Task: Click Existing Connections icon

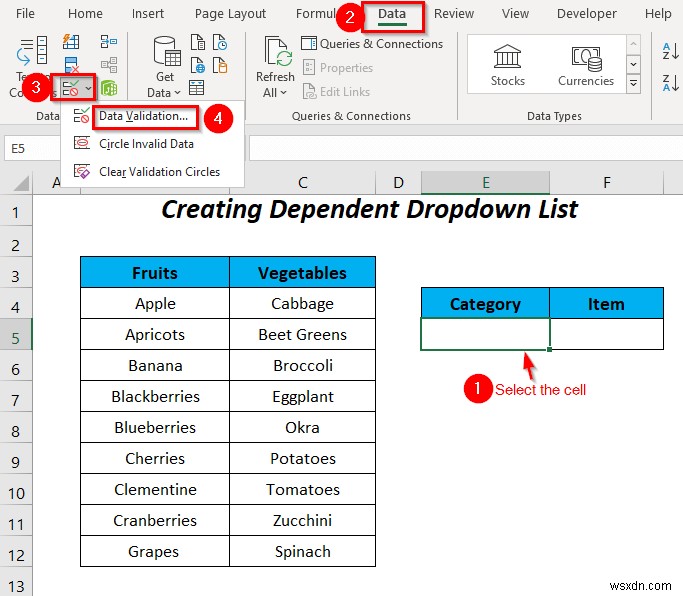Action: (x=220, y=65)
